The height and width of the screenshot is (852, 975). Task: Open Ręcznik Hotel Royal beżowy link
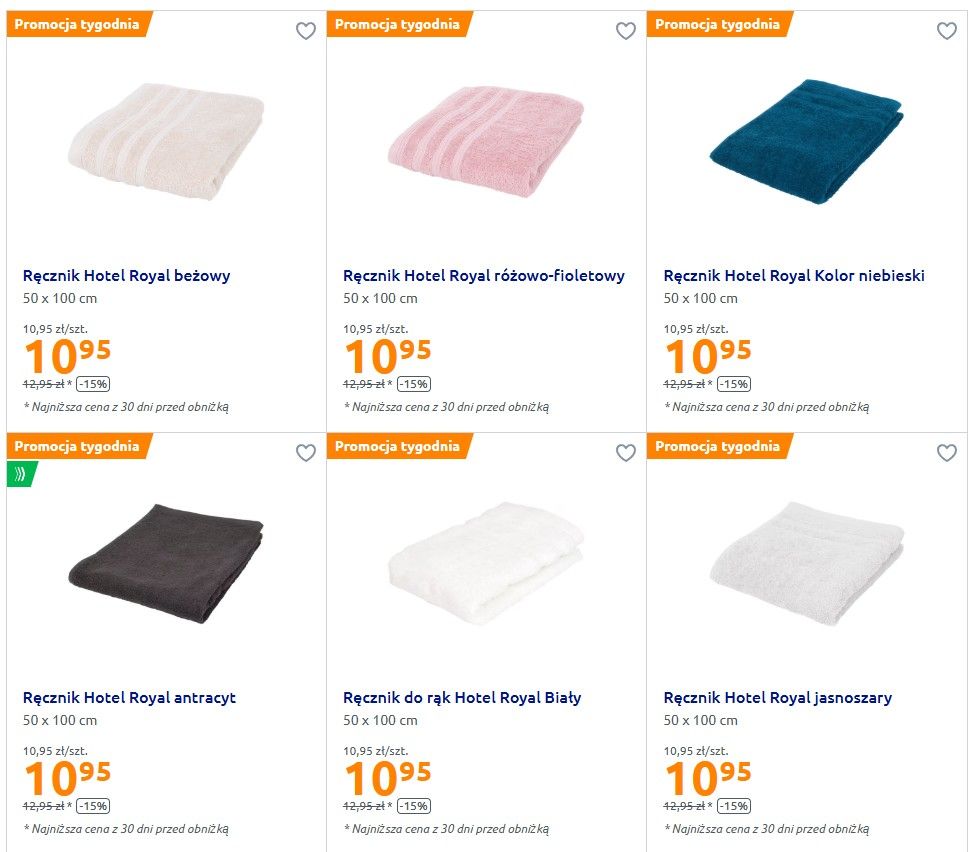pos(127,275)
